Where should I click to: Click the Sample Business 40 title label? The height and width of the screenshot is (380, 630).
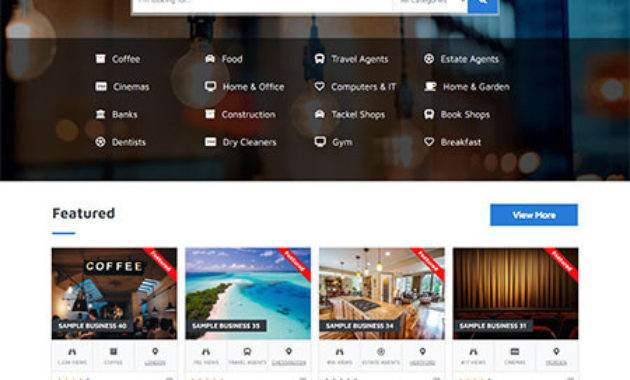(92, 325)
